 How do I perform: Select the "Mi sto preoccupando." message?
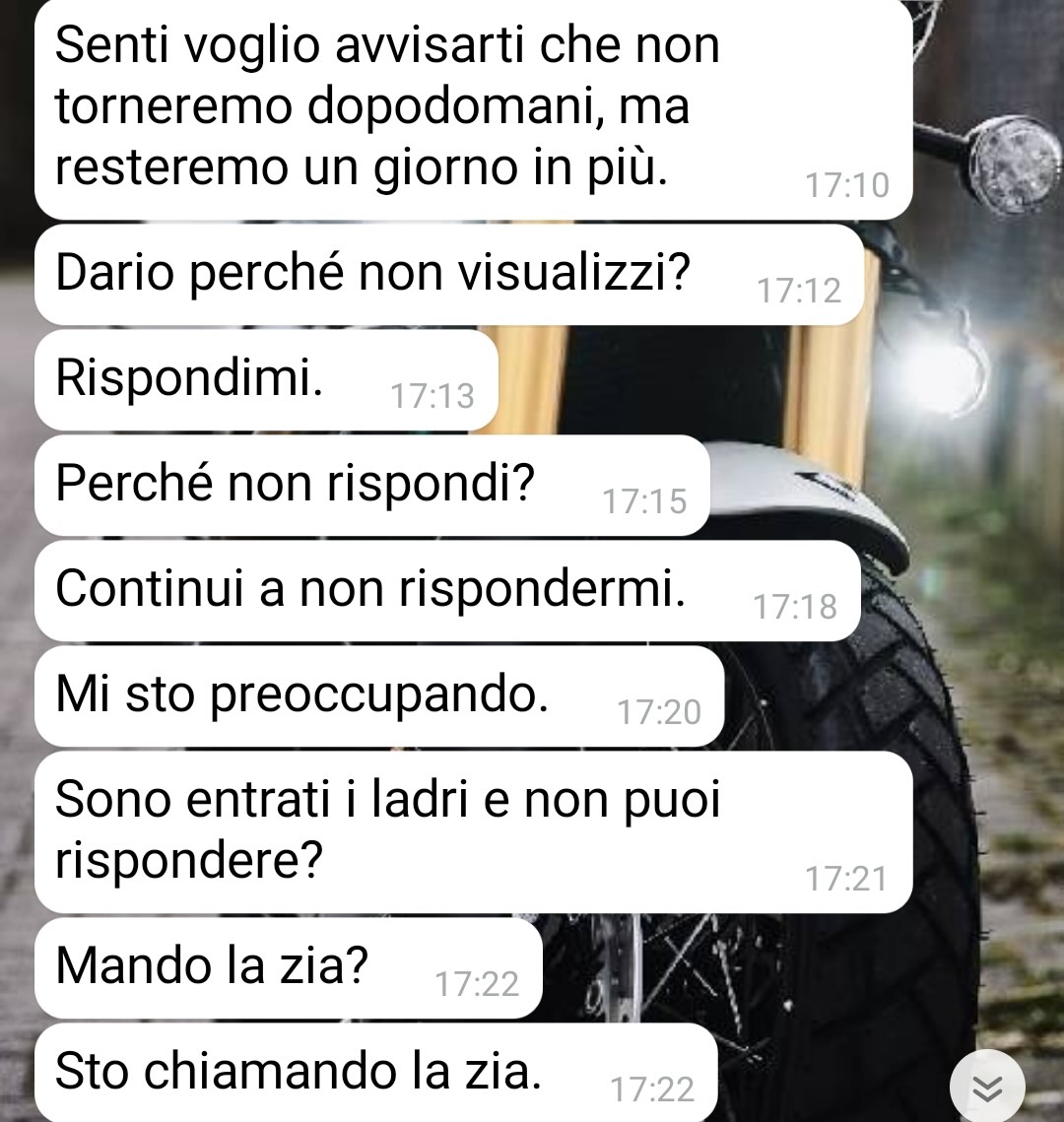[x=379, y=696]
